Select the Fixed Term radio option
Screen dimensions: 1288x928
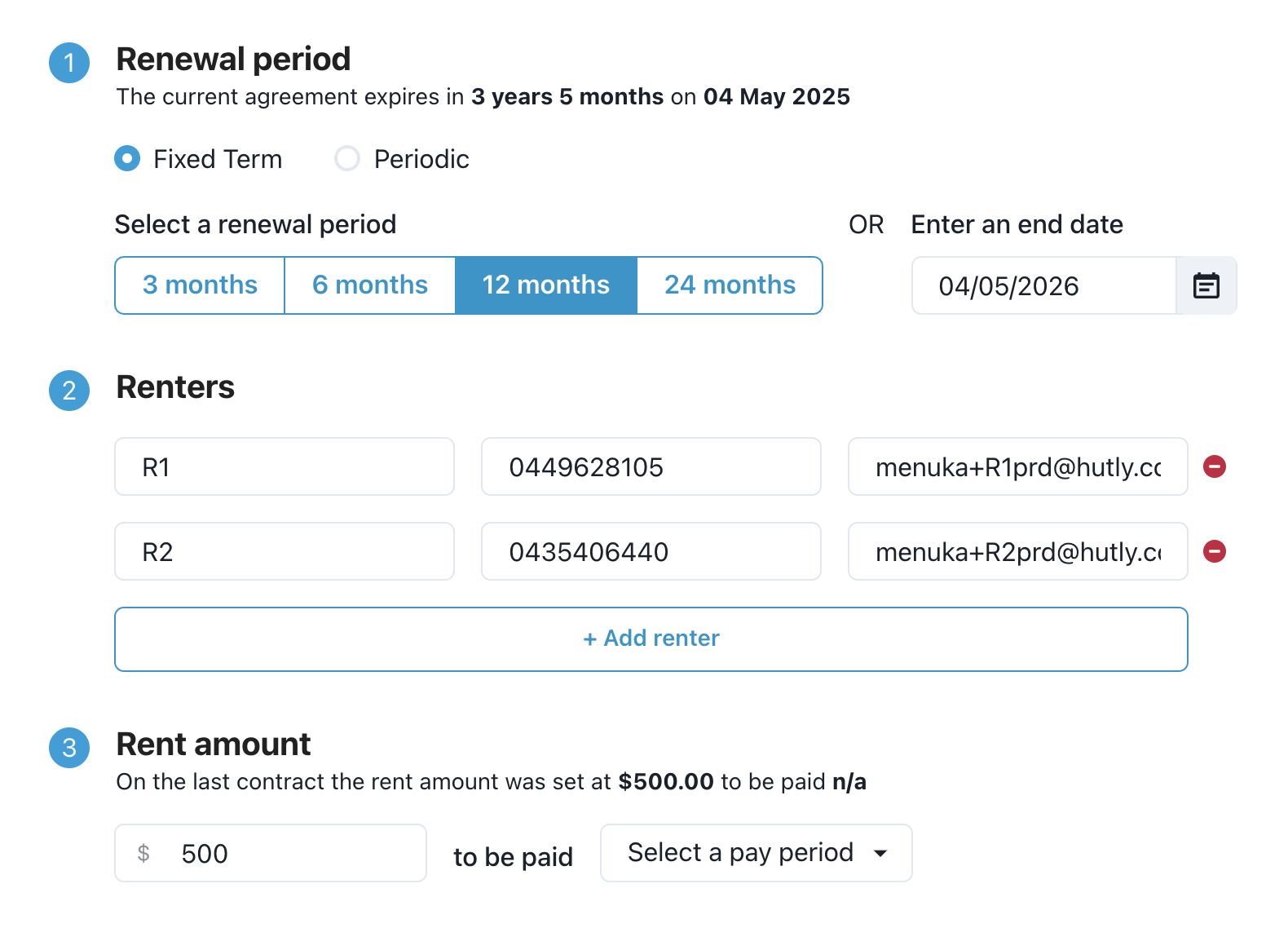[127, 158]
